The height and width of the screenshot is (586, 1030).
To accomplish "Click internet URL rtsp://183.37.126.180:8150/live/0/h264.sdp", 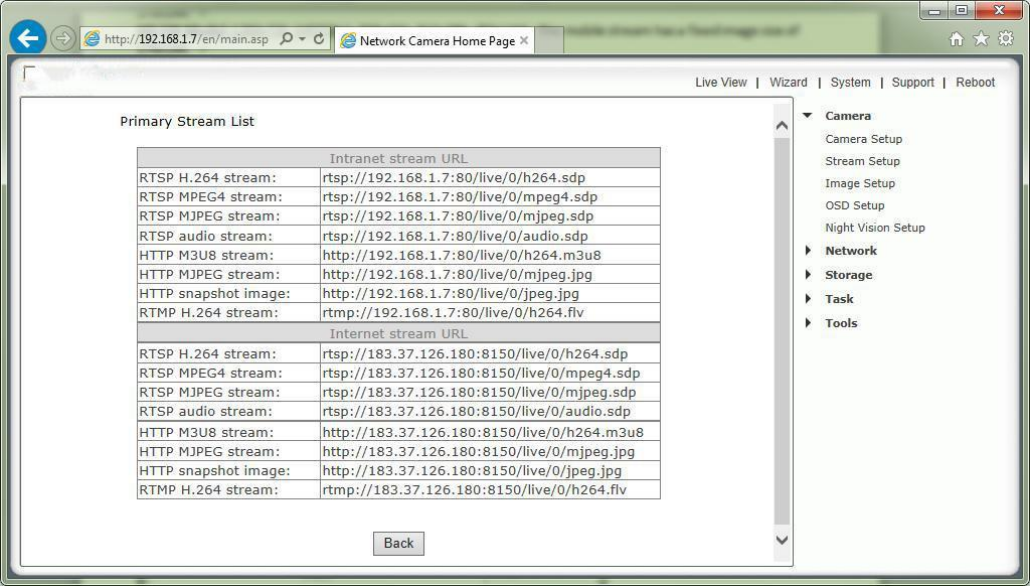I will [475, 354].
